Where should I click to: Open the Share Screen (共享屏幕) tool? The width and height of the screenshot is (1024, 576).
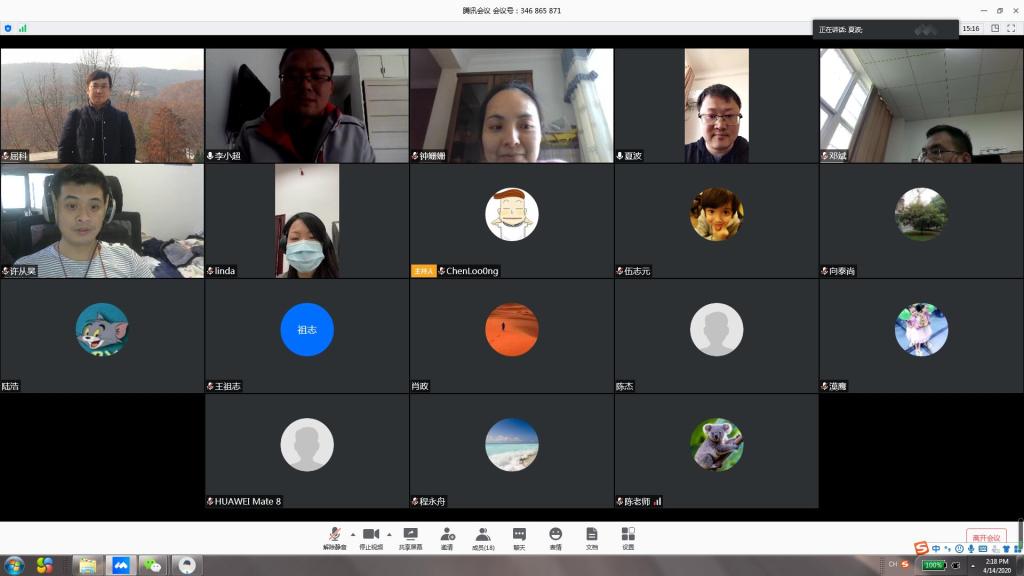410,537
